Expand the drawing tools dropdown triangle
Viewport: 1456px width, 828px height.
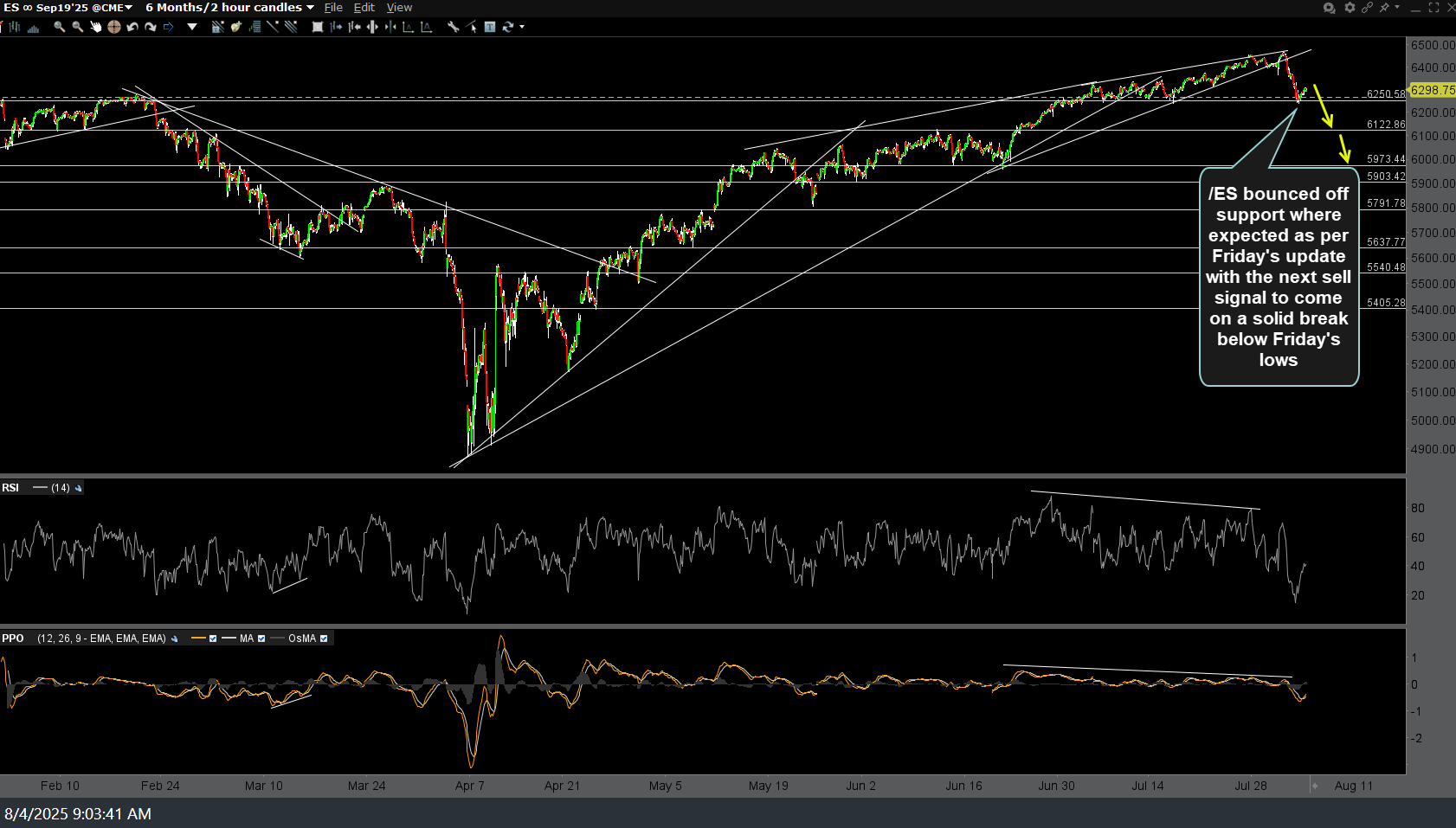192,27
